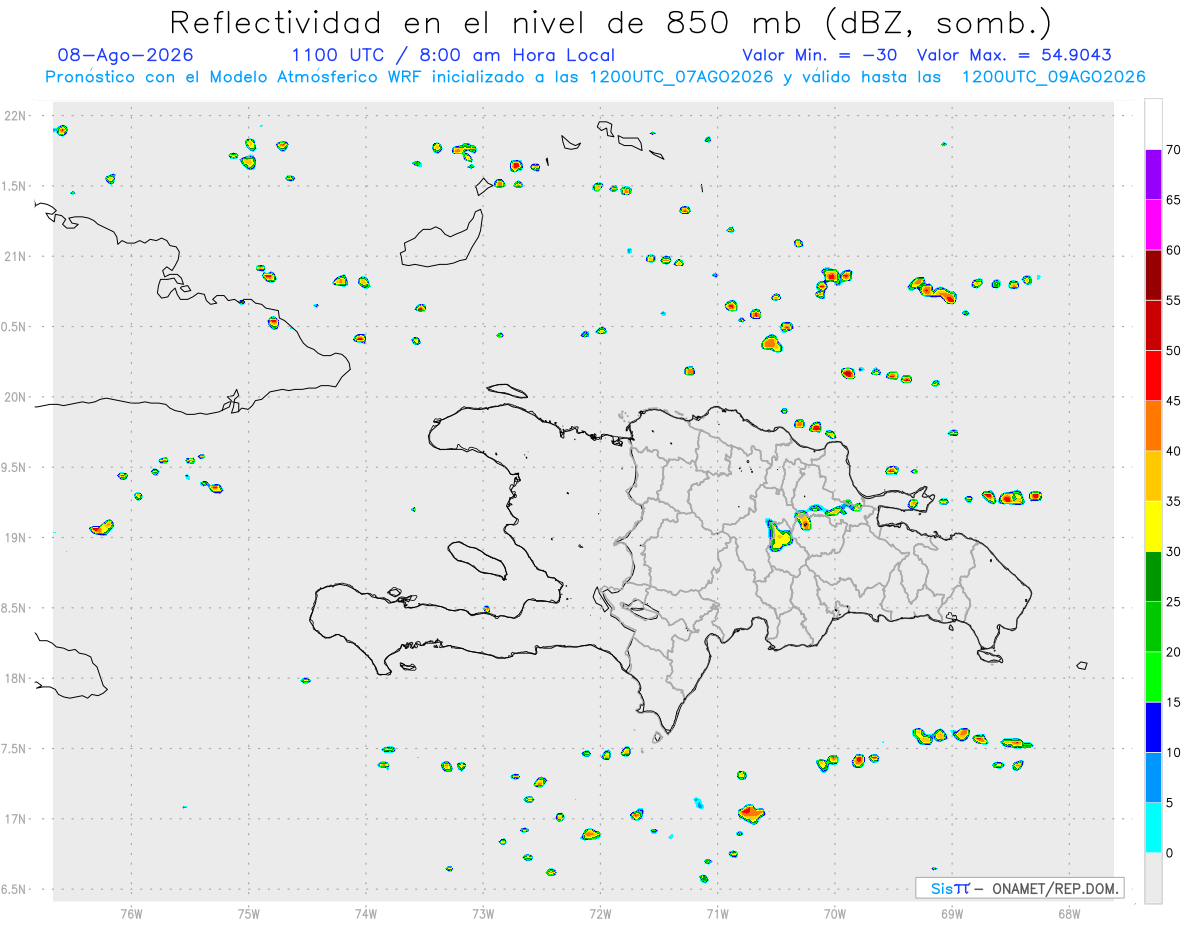Click the '19N' latitude label

point(16,537)
